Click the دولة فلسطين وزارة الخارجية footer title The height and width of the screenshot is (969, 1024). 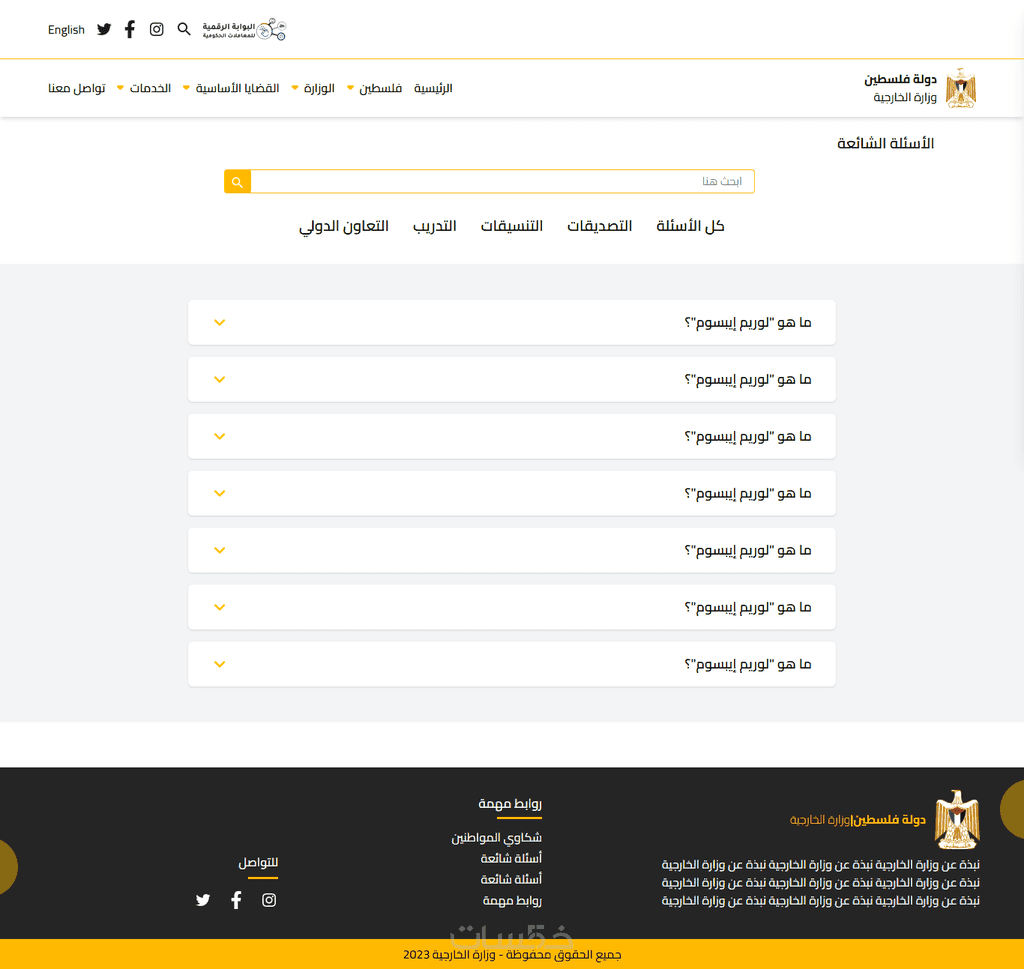[x=858, y=820]
